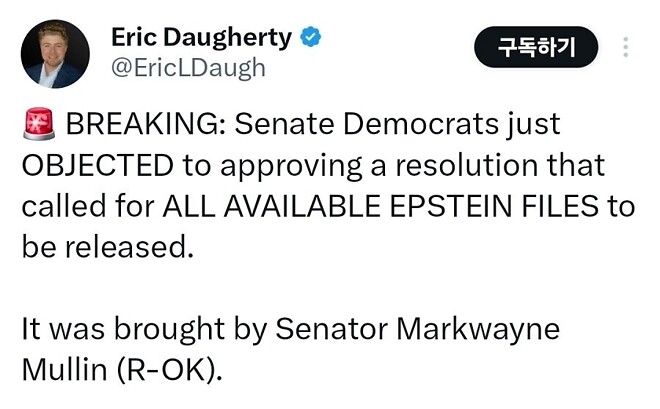Select the phrase Senate Democrats
This screenshot has width=660, height=409.
coord(366,124)
